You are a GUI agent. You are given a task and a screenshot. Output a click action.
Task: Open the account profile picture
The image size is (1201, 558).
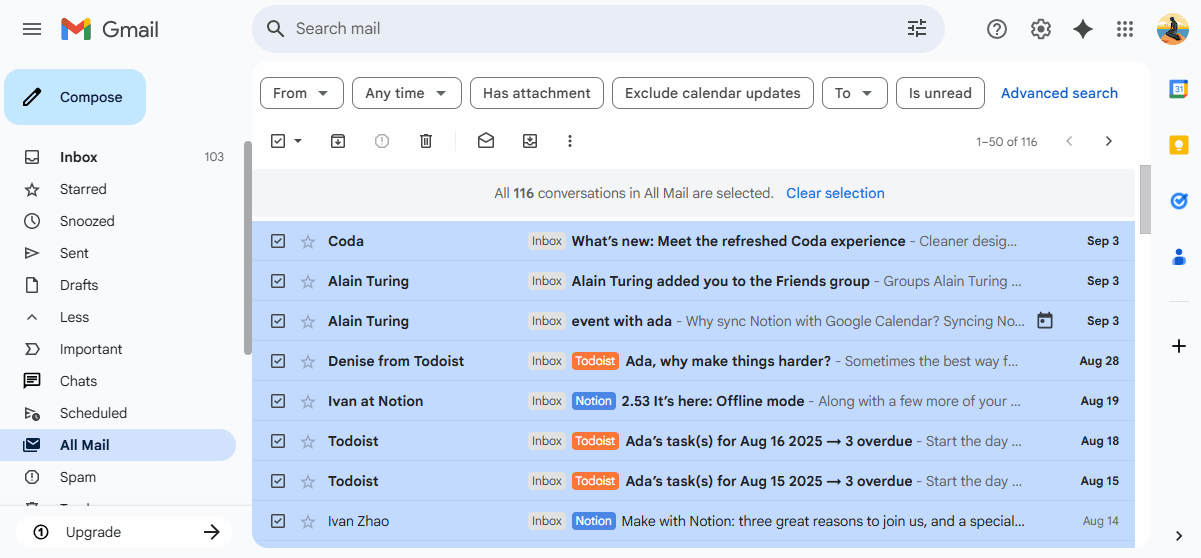[1173, 29]
